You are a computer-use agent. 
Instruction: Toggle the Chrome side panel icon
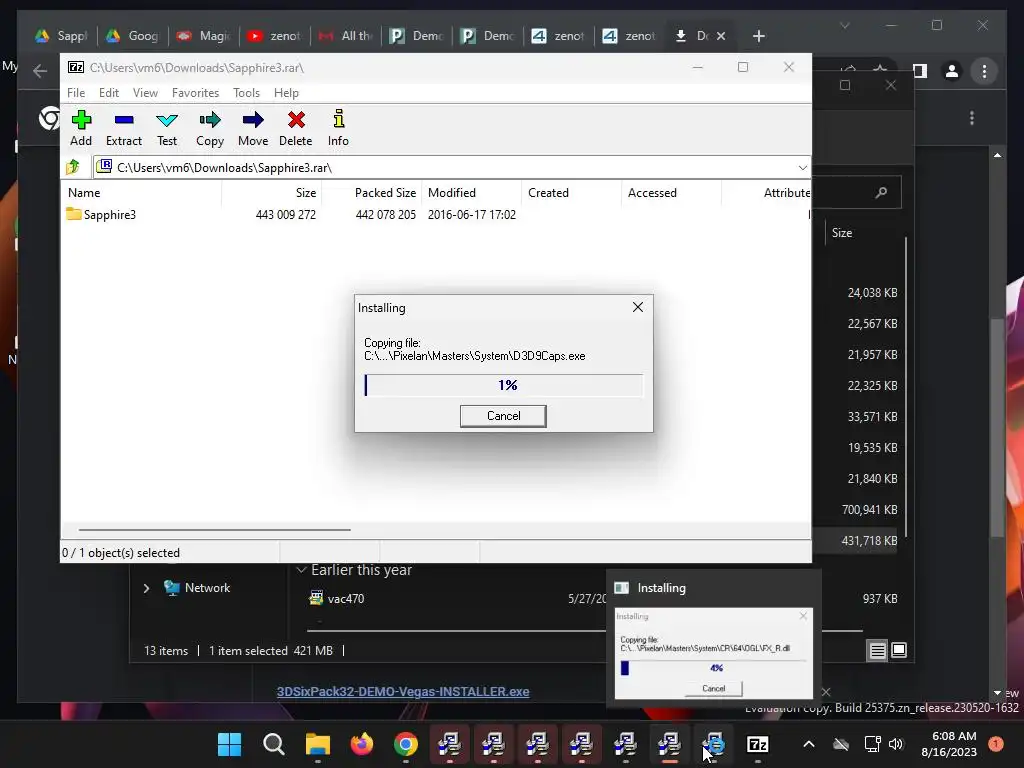click(920, 71)
